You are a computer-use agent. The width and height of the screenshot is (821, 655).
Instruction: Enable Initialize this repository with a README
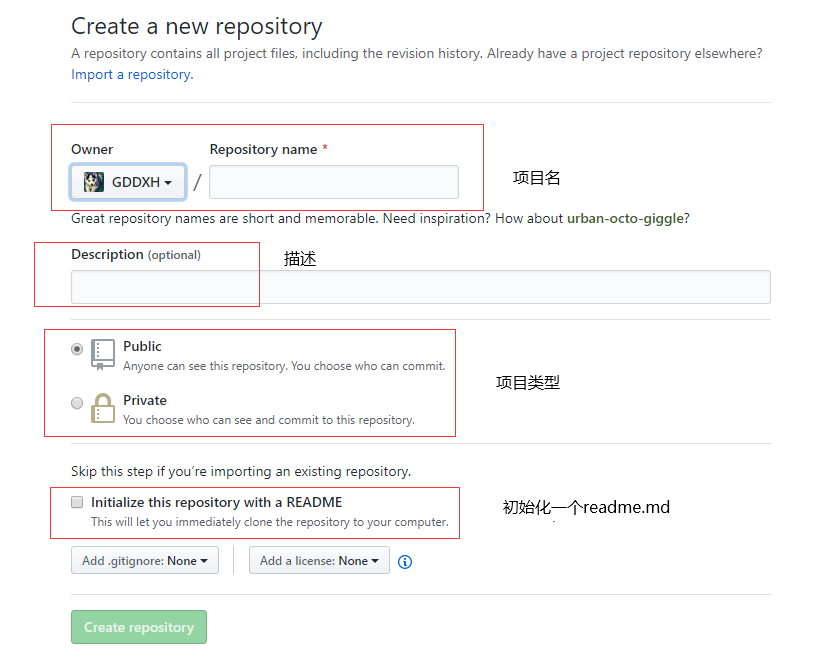pyautogui.click(x=77, y=502)
